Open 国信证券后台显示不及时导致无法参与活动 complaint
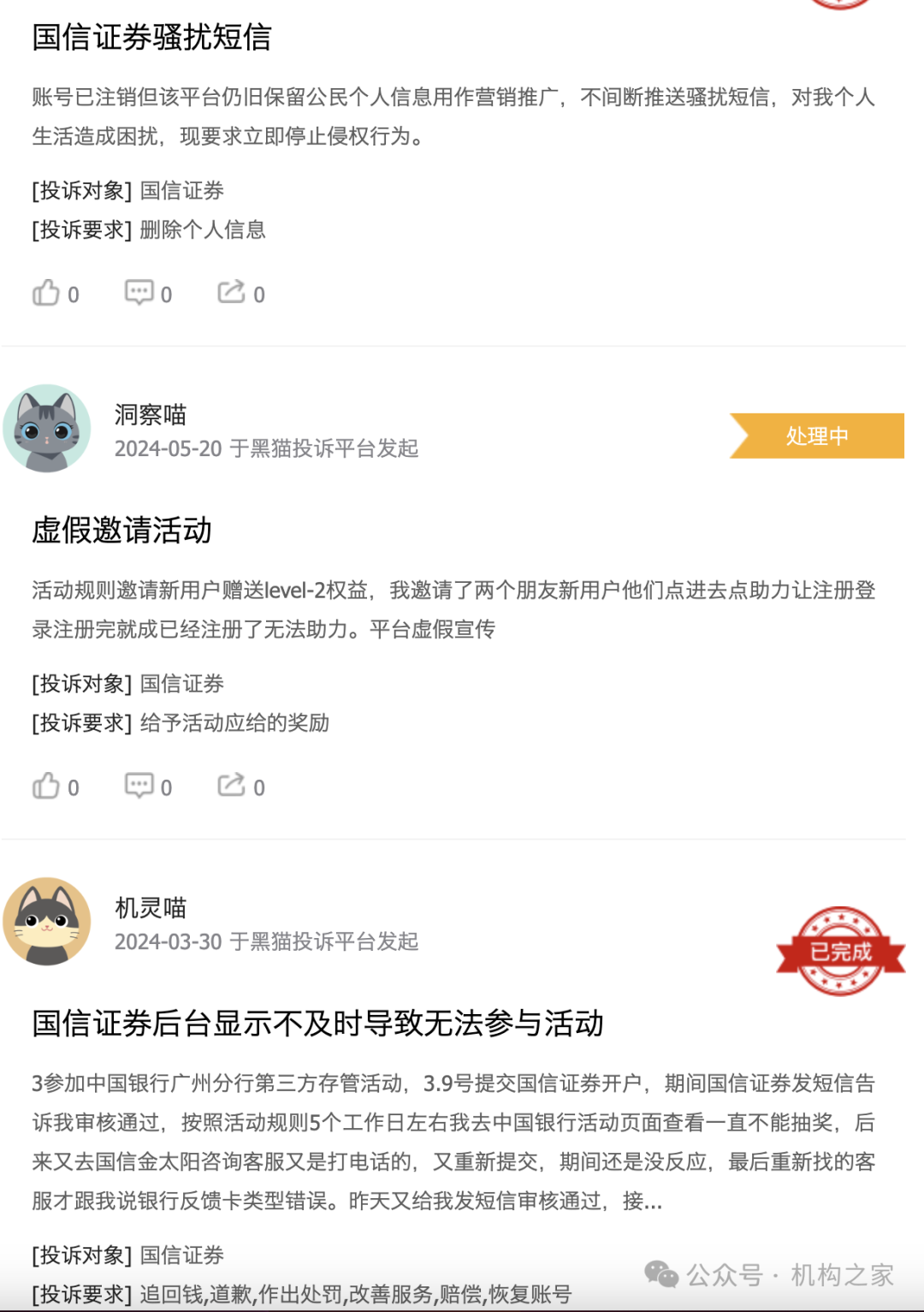Image resolution: width=924 pixels, height=1312 pixels. (317, 1024)
